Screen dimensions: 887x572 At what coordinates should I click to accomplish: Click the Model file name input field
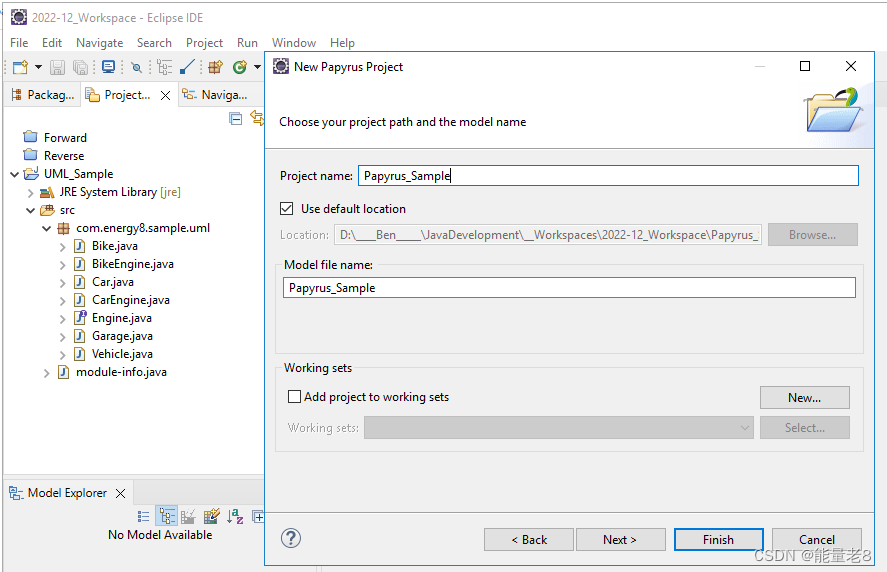[x=569, y=287]
